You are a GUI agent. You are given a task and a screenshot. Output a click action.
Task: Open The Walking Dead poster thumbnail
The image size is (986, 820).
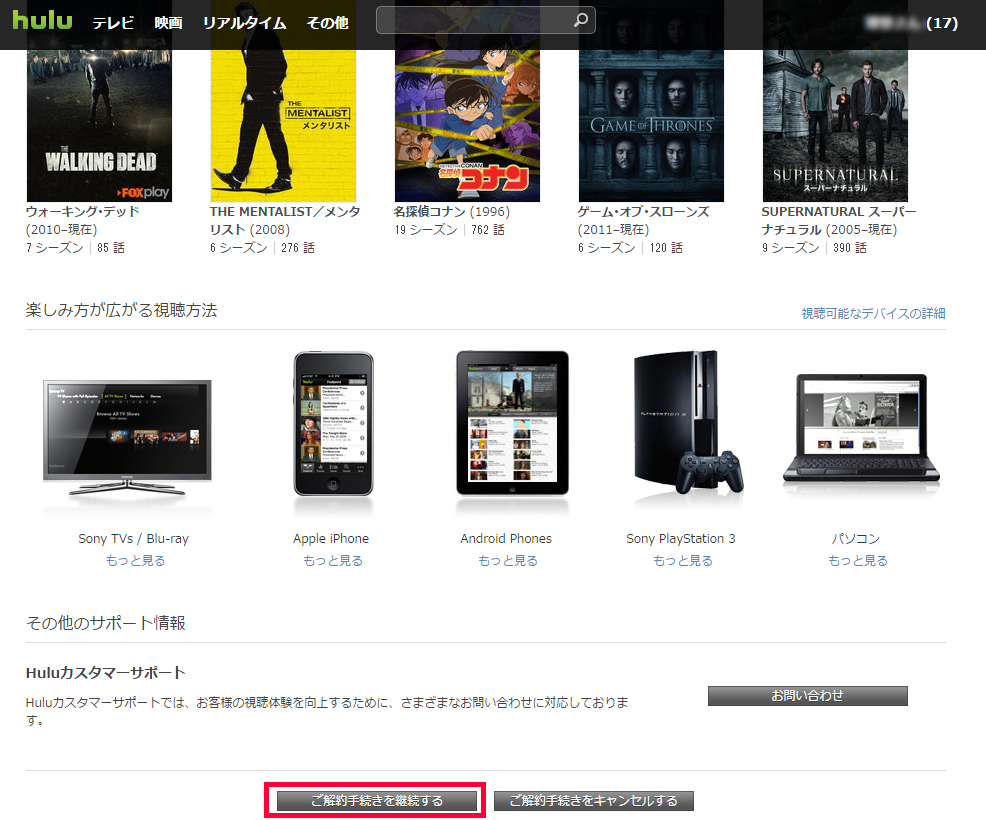[x=99, y=126]
